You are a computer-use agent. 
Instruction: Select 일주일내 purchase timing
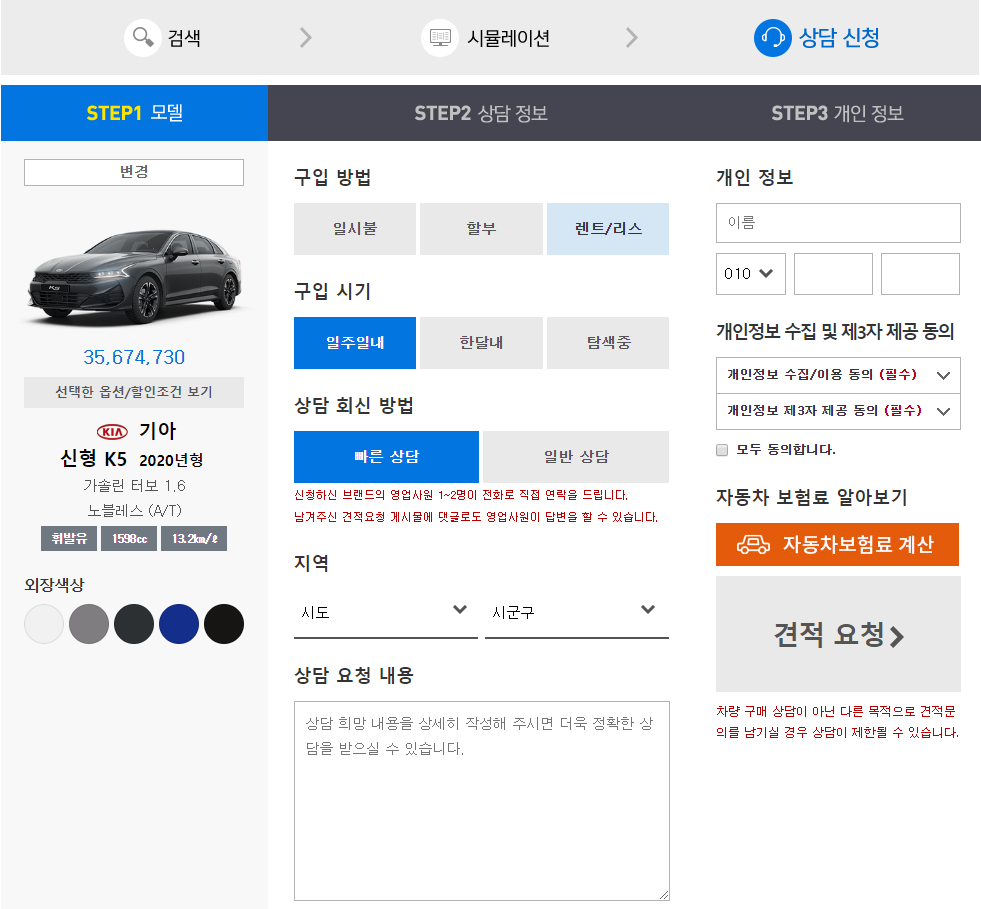pyautogui.click(x=355, y=343)
